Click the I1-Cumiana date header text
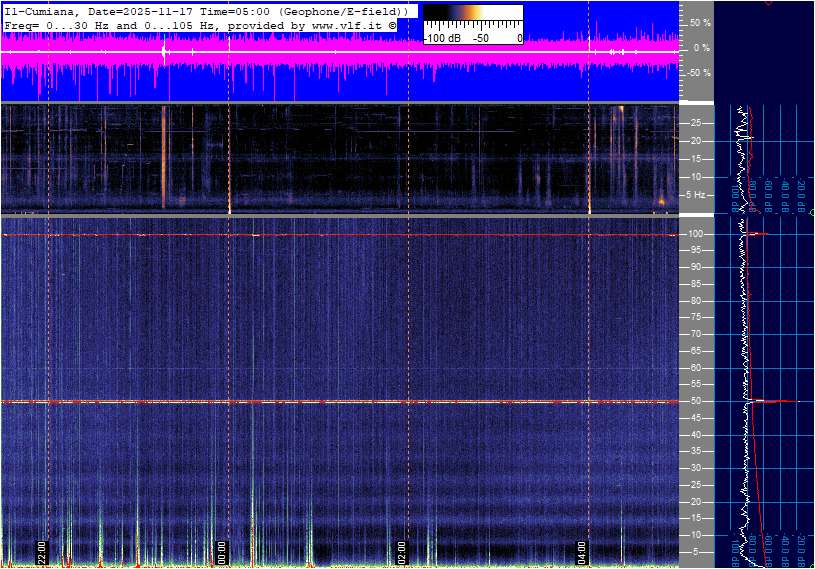 [205, 10]
